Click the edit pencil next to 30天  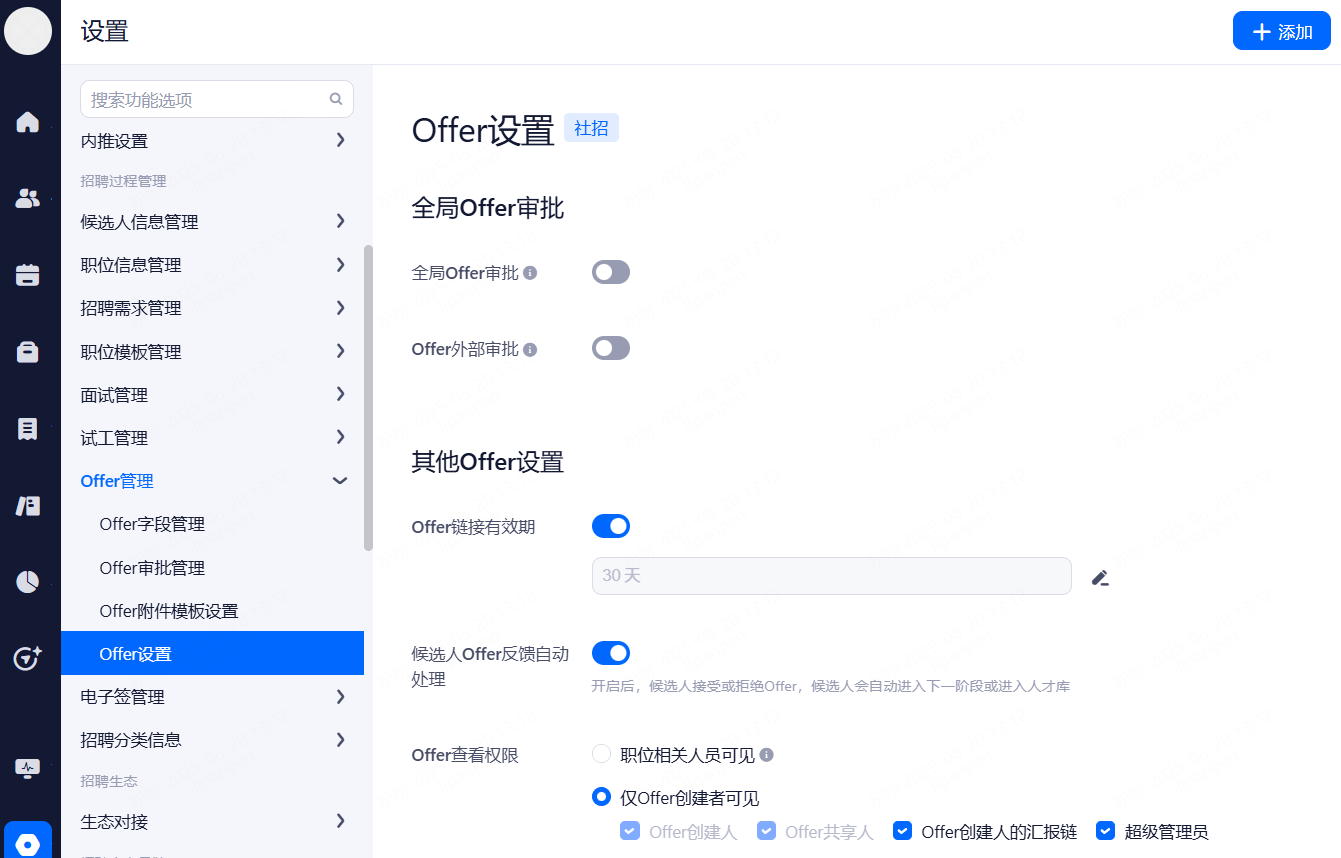(x=1100, y=577)
